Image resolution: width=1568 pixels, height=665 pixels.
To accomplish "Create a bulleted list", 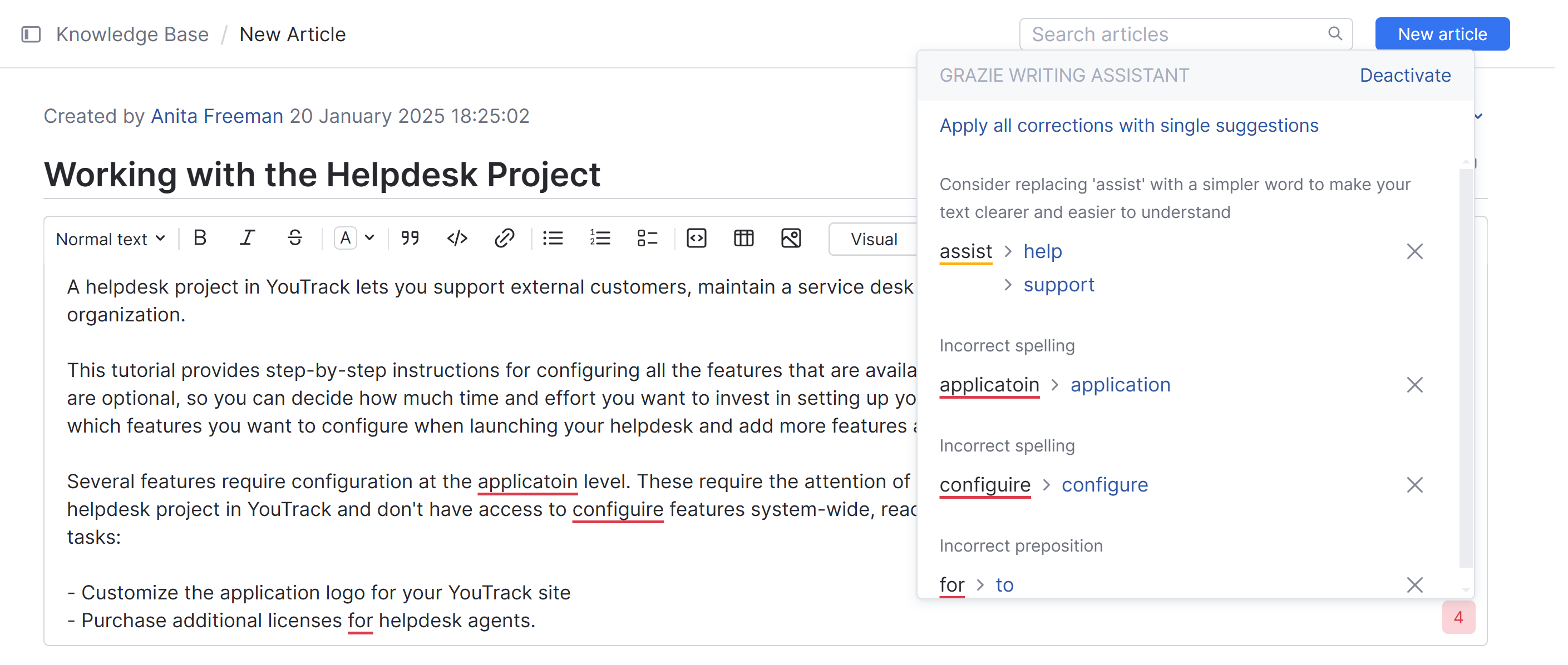I will [x=554, y=239].
